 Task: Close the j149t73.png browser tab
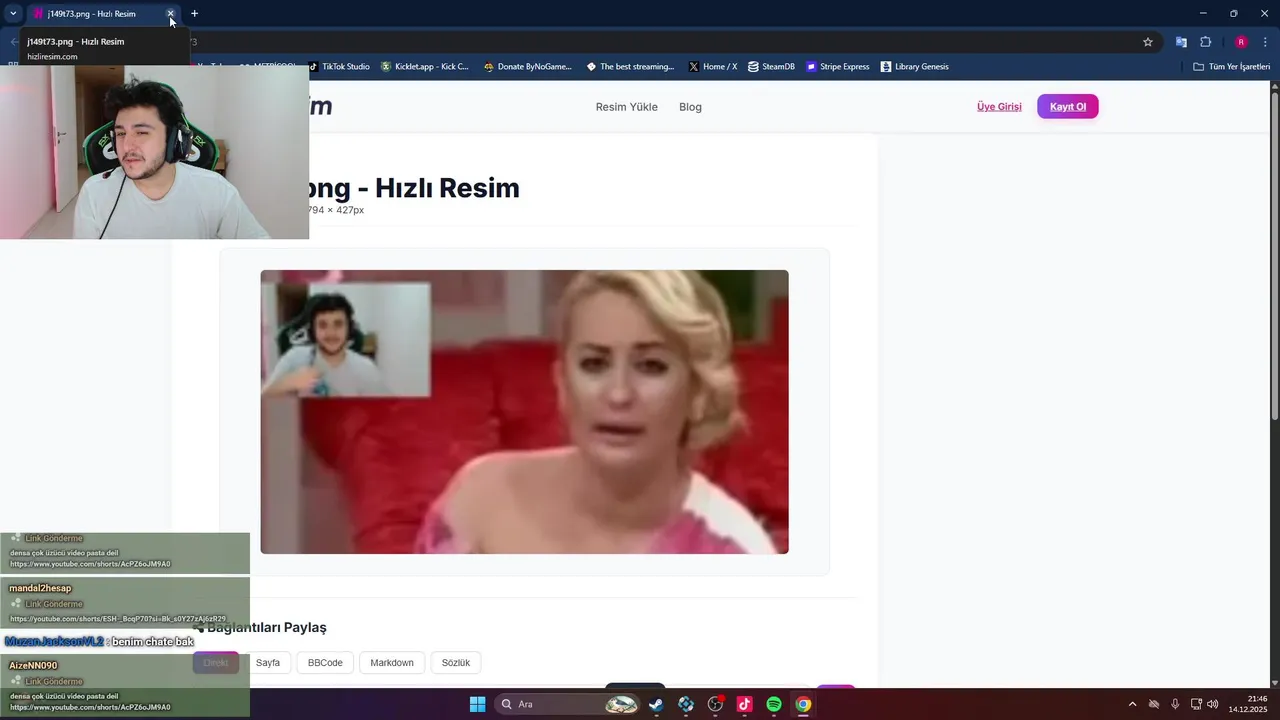click(x=171, y=14)
